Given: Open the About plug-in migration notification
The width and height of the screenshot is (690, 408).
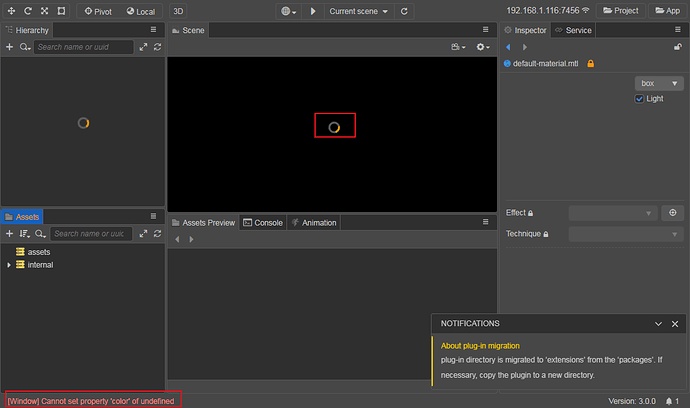Looking at the screenshot, I should pyautogui.click(x=480, y=346).
